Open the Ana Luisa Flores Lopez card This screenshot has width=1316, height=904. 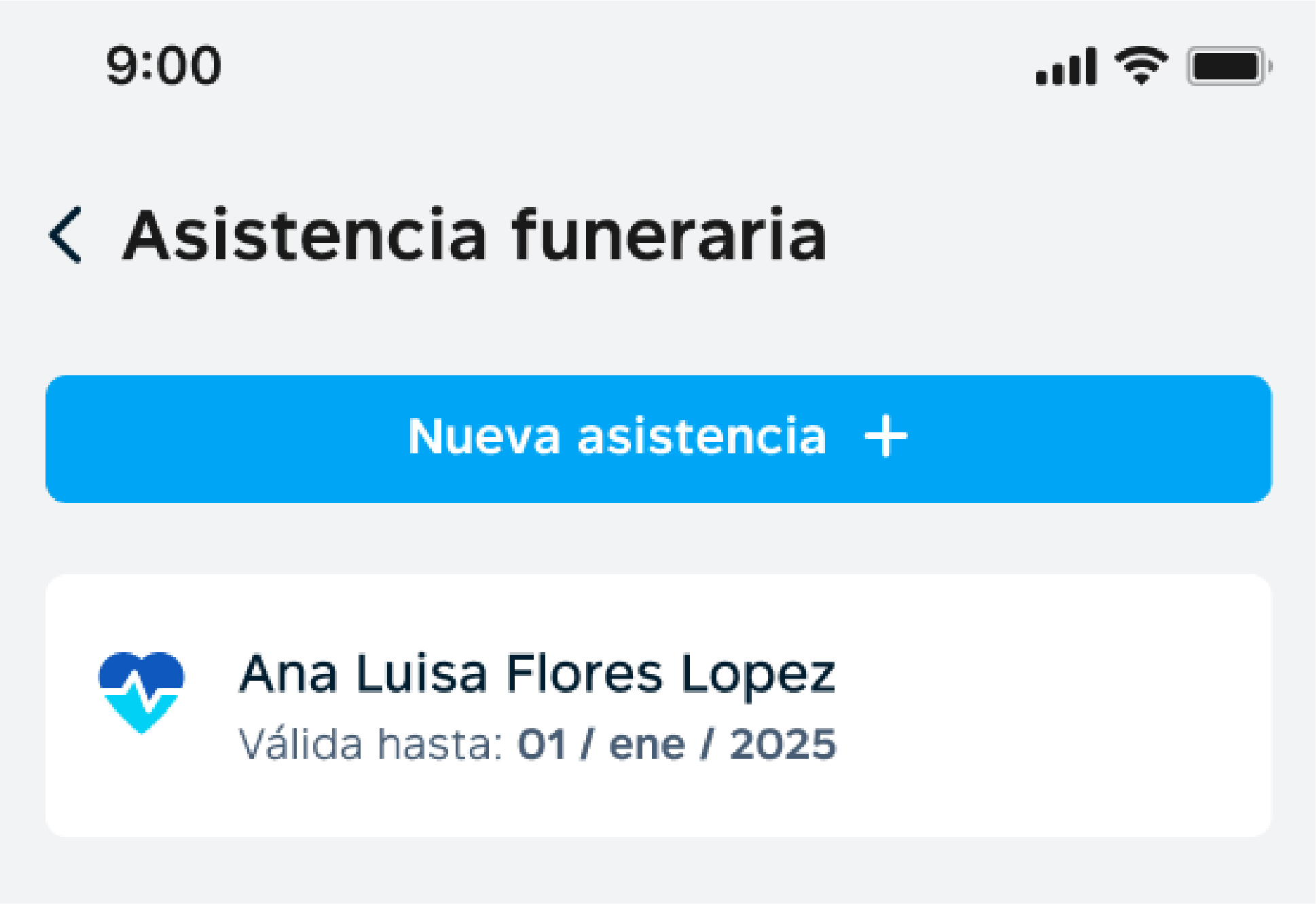coord(658,706)
